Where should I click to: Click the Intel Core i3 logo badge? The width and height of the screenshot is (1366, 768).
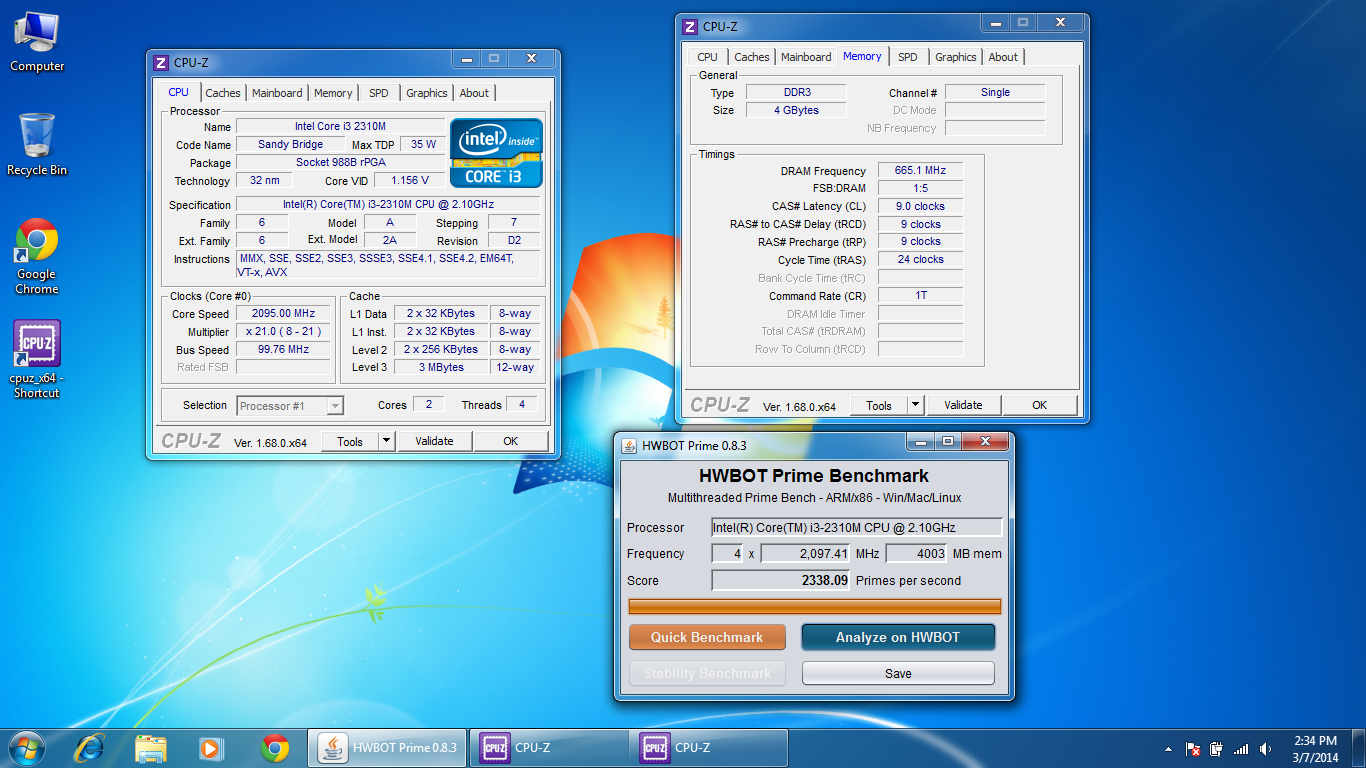click(x=496, y=153)
